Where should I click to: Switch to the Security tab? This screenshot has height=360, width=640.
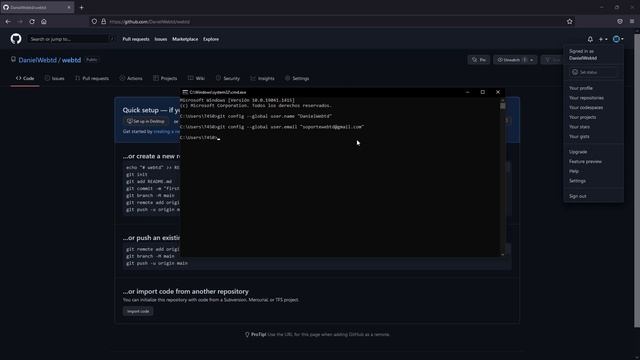pyautogui.click(x=228, y=78)
